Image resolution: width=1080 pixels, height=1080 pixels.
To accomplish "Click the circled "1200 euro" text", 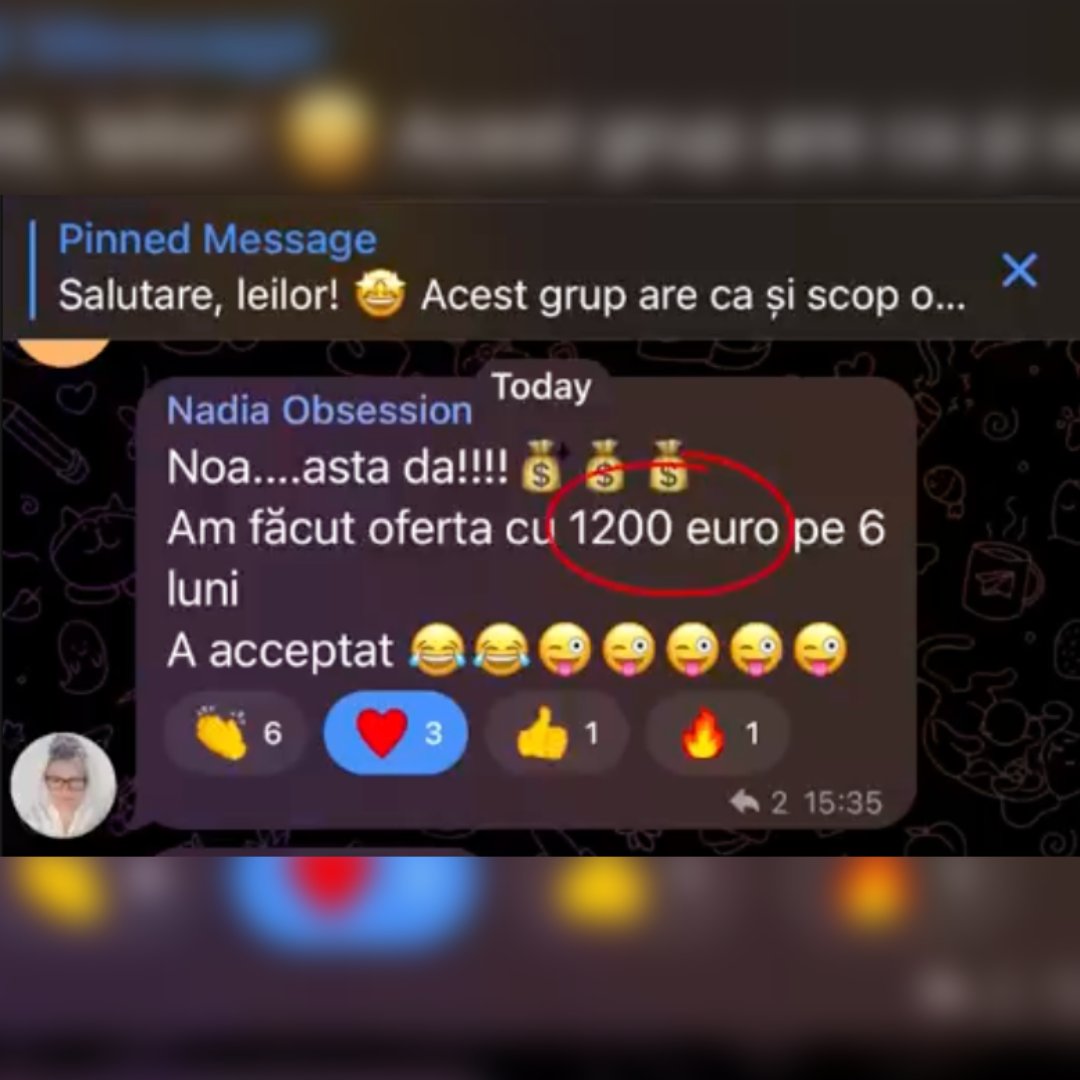I will 674,528.
